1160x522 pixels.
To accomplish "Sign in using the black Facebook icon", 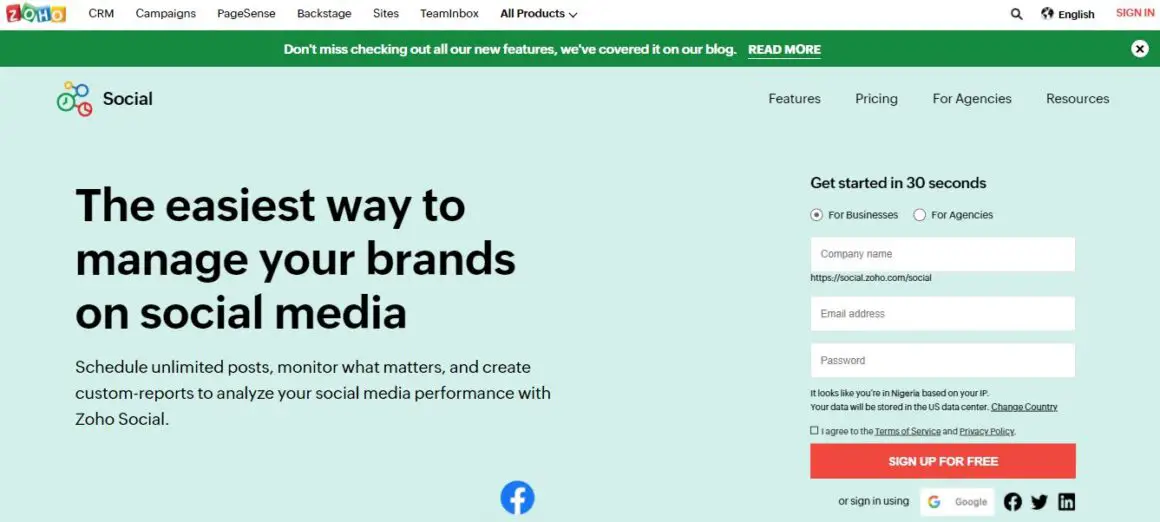I will coord(1013,502).
